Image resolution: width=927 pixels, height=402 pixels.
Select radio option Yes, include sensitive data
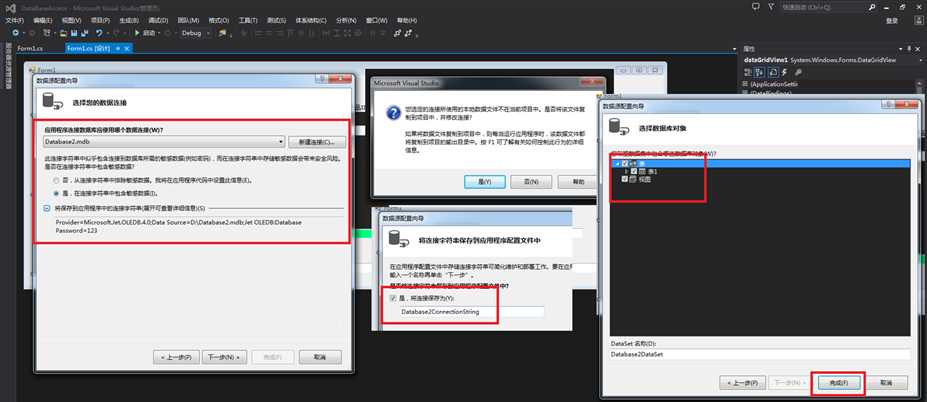(57, 193)
